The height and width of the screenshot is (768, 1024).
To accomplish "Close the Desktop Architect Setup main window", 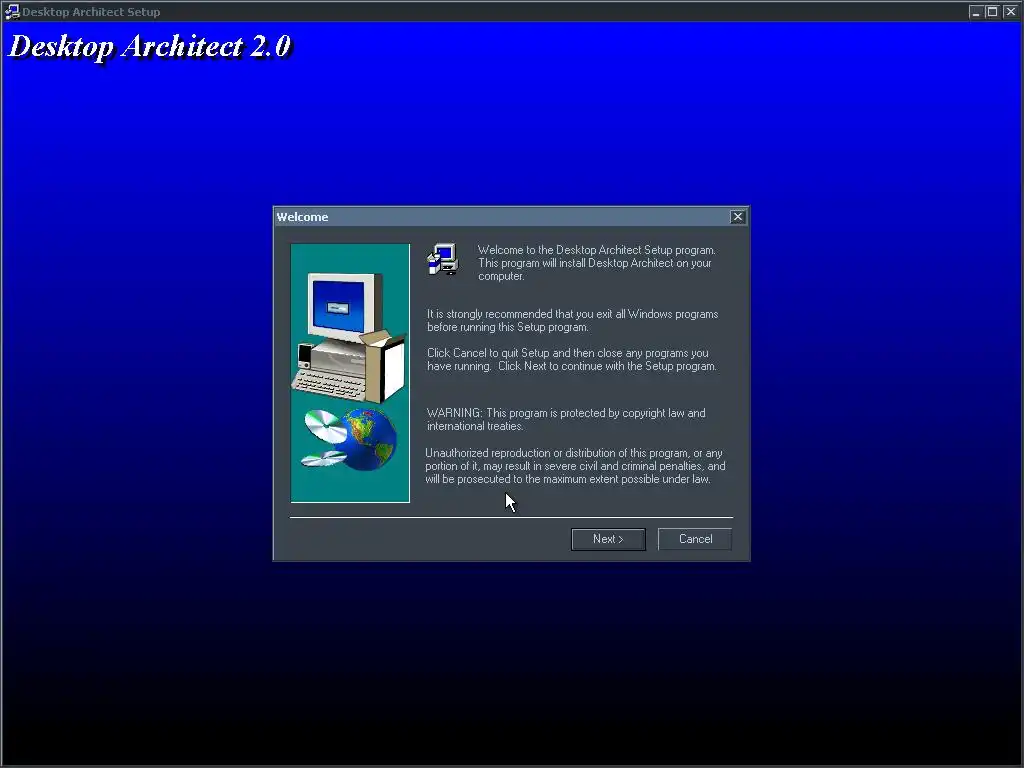I will pos(1010,12).
